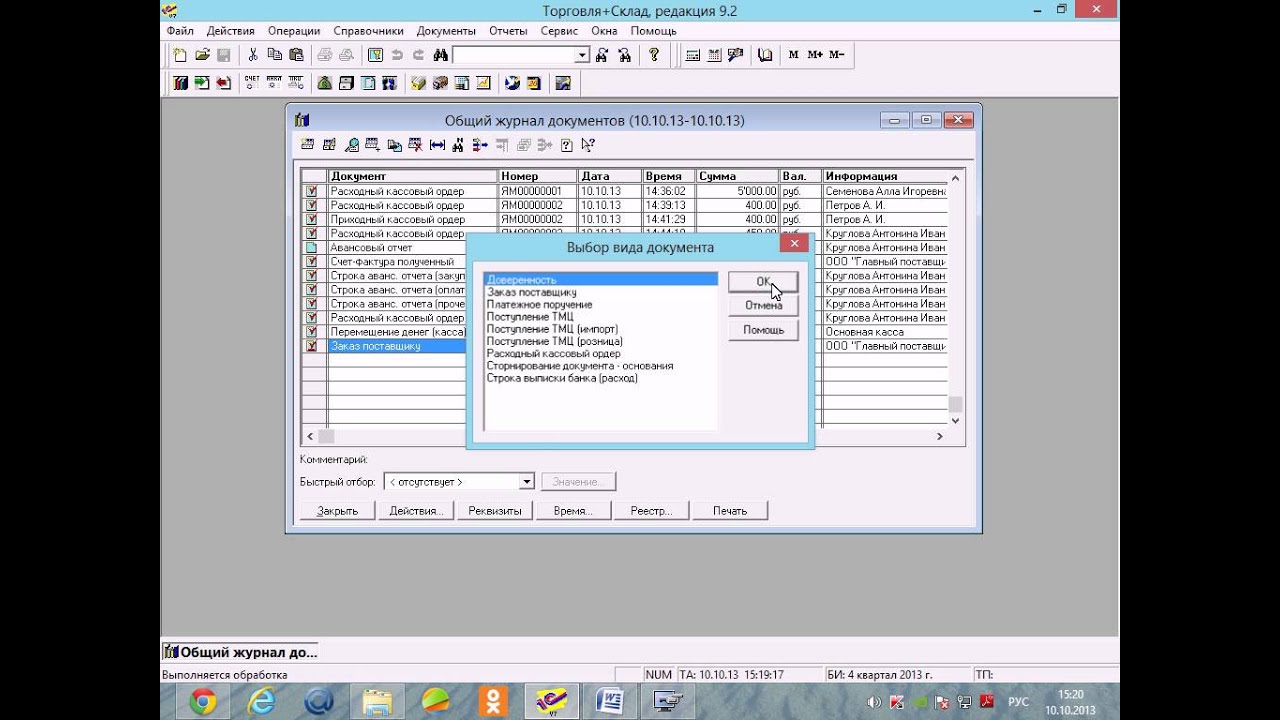Image resolution: width=1280 pixels, height=720 pixels.
Task: Open file using the folder toolbar icon
Action: (202, 55)
